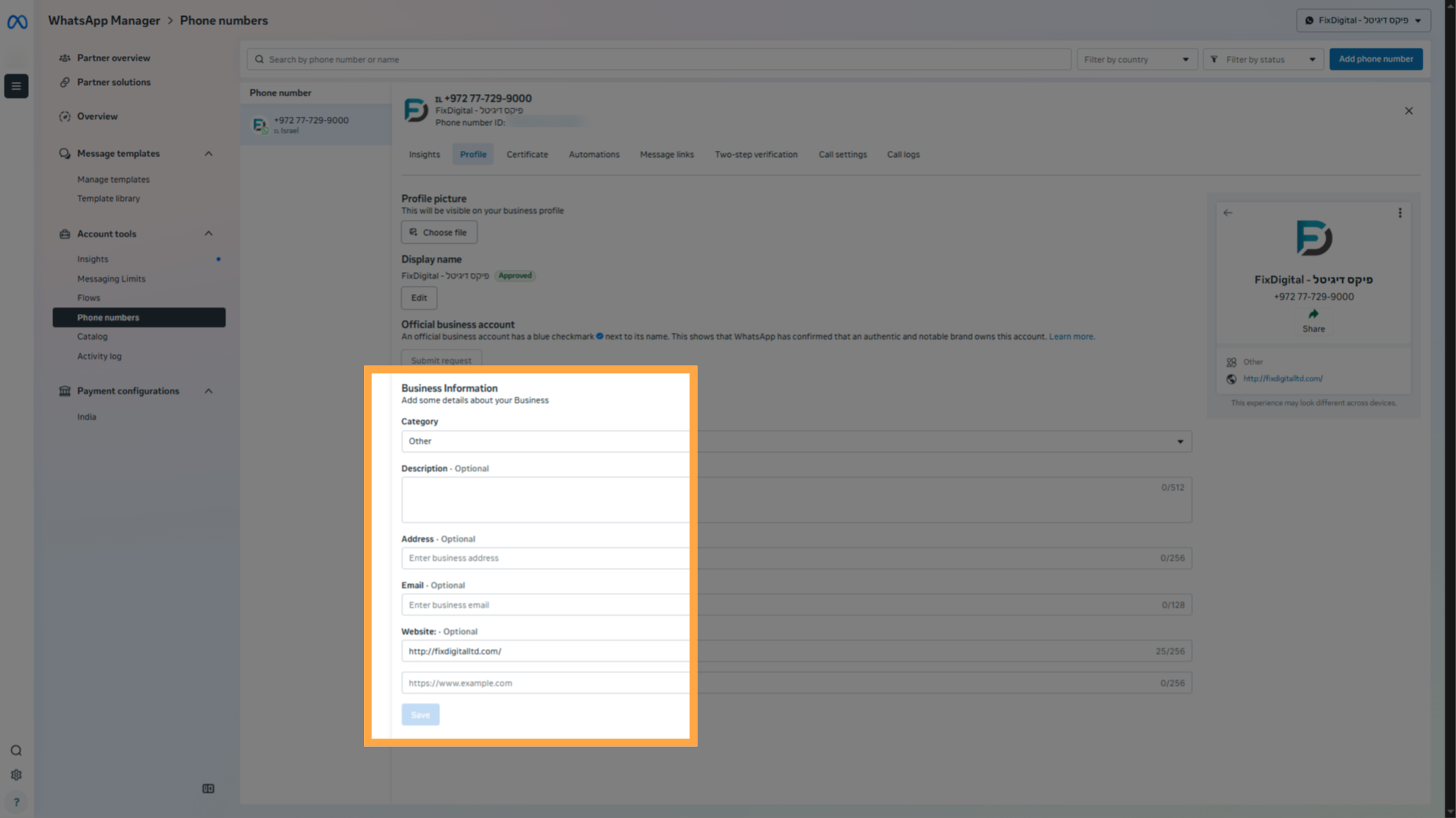Open Template library
The height and width of the screenshot is (818, 1456).
click(108, 199)
